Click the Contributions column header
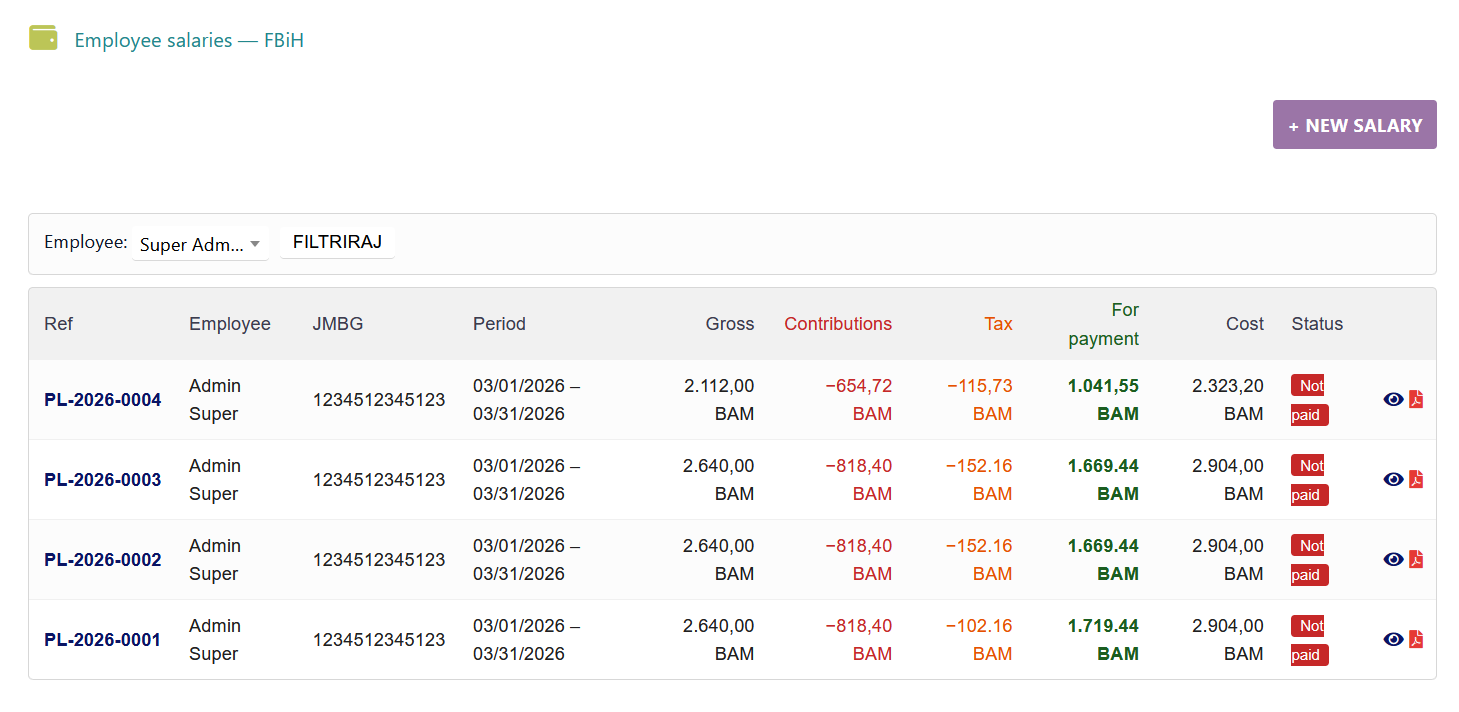This screenshot has height=712, width=1459. [838, 324]
